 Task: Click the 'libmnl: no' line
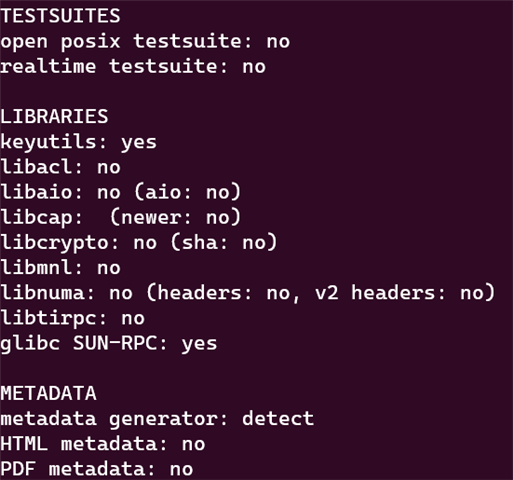[60, 268]
